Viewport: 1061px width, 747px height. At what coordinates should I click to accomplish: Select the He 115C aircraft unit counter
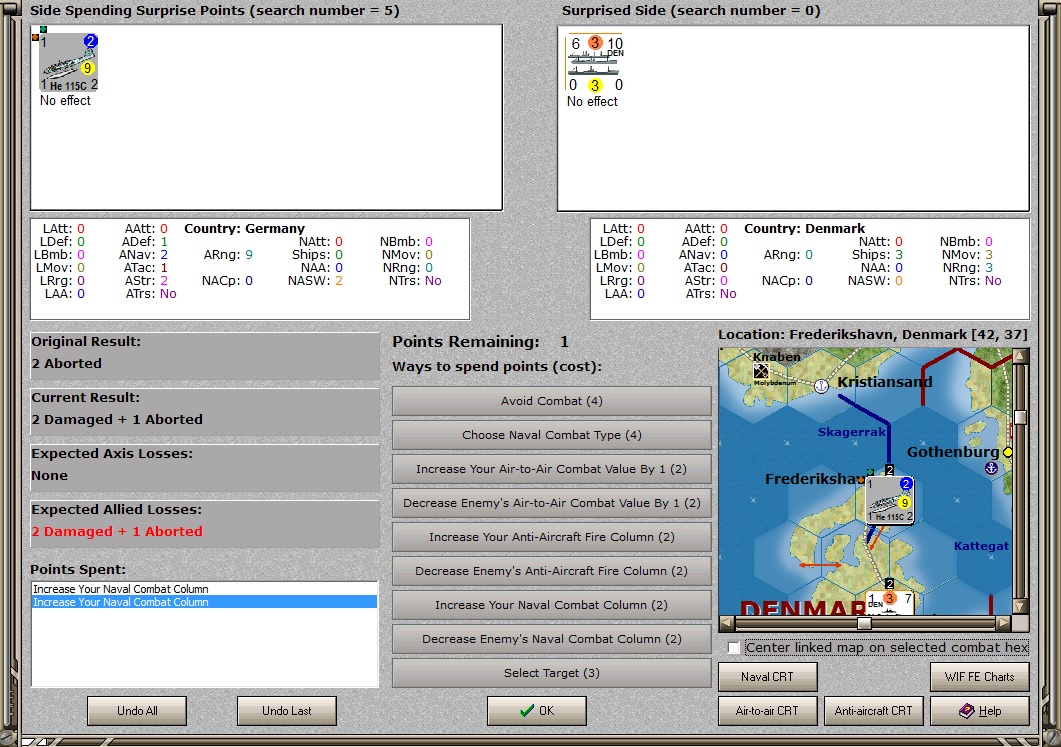(69, 63)
